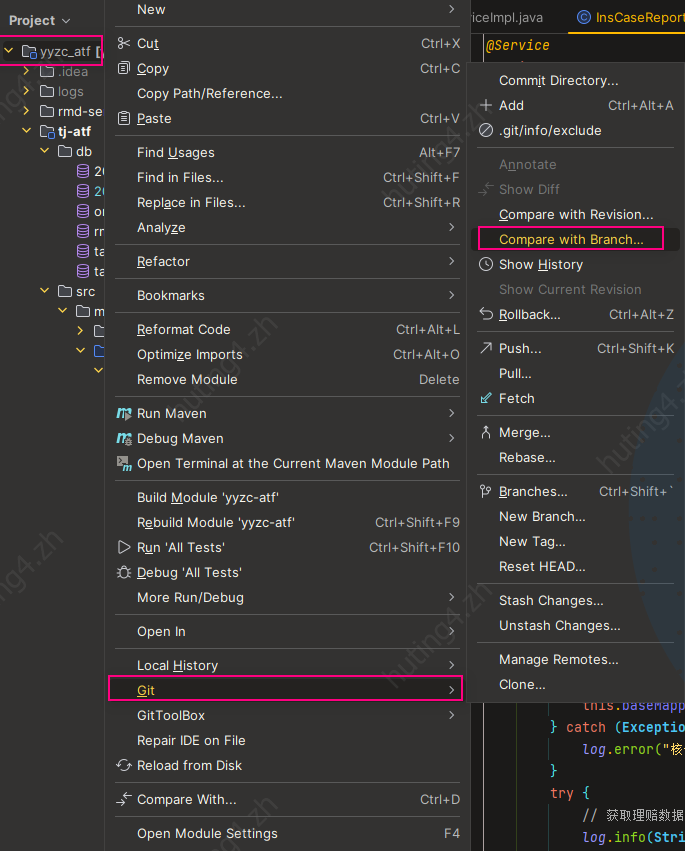Select Pull... in Git submenu
The height and width of the screenshot is (851, 685).
(575, 373)
